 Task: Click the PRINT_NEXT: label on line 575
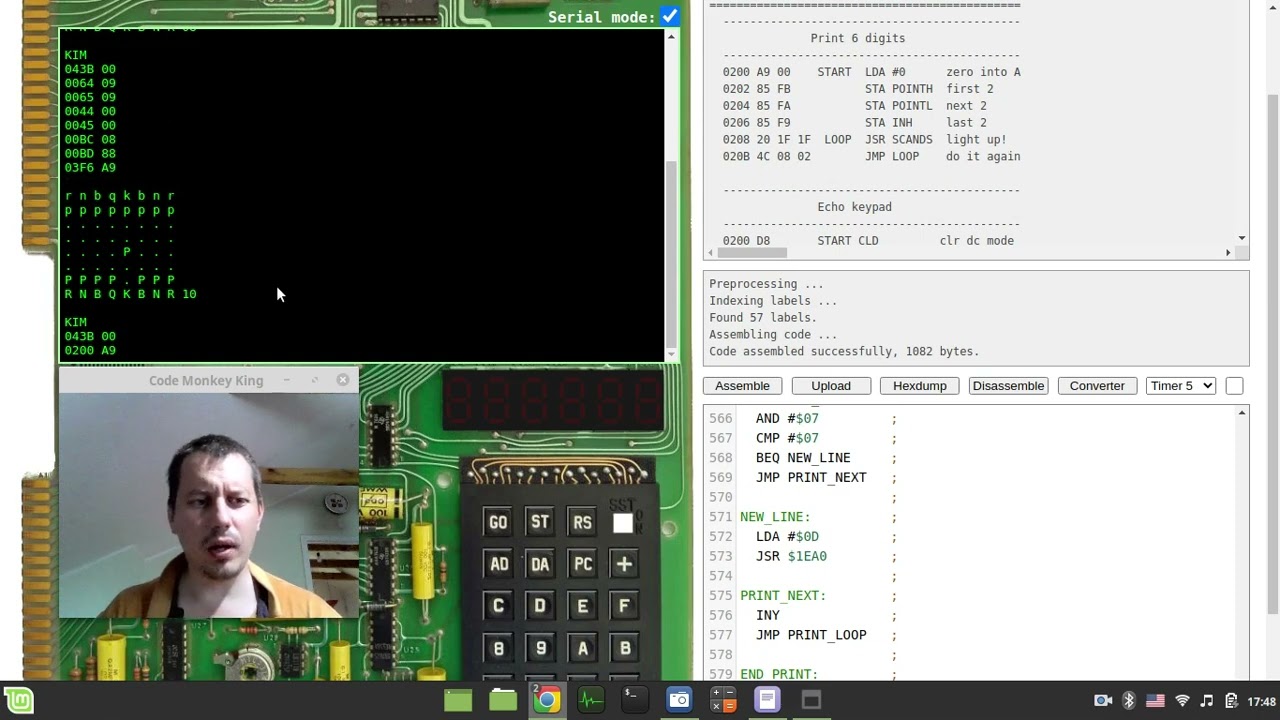pos(783,596)
